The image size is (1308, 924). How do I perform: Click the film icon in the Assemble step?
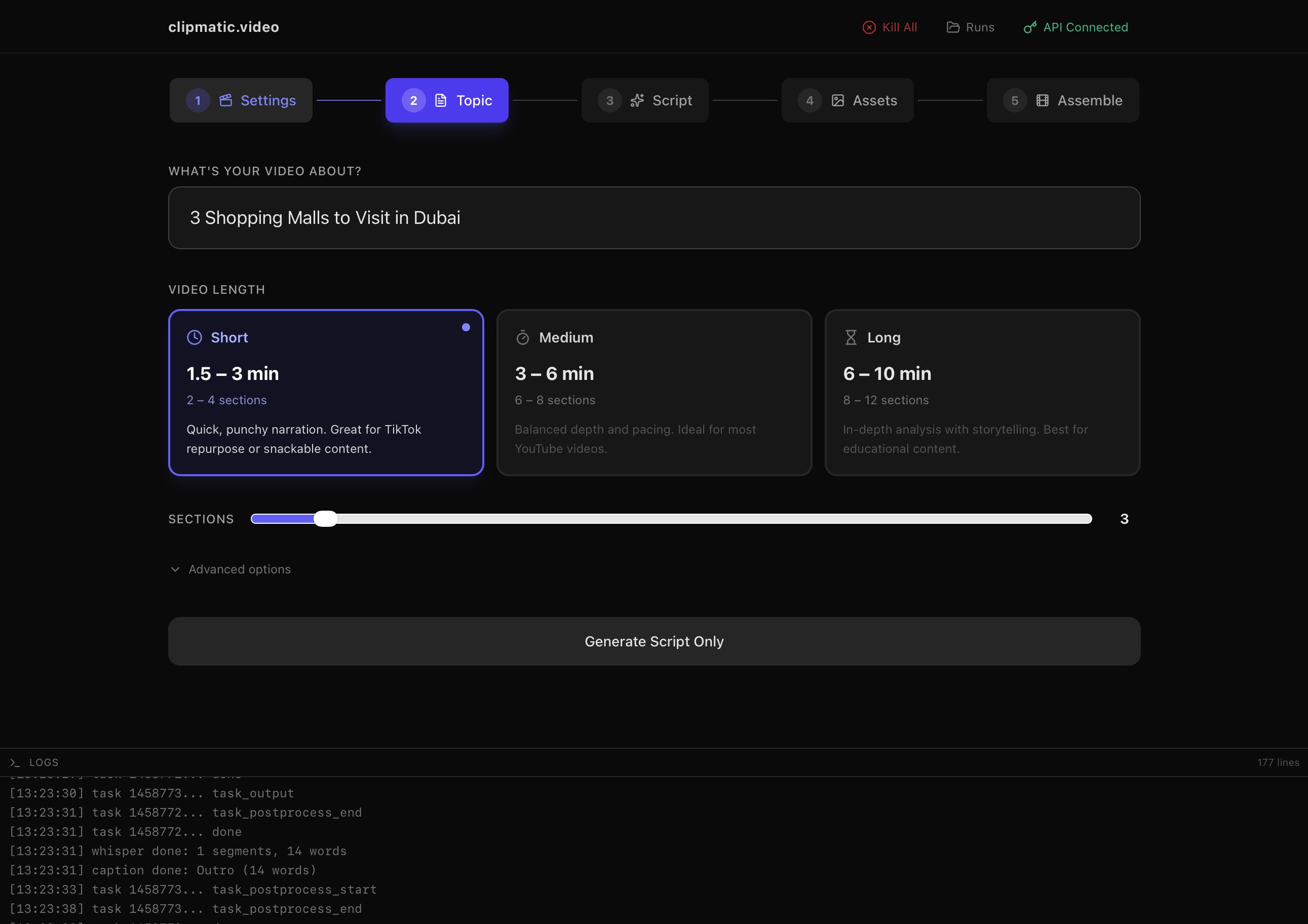tap(1042, 100)
